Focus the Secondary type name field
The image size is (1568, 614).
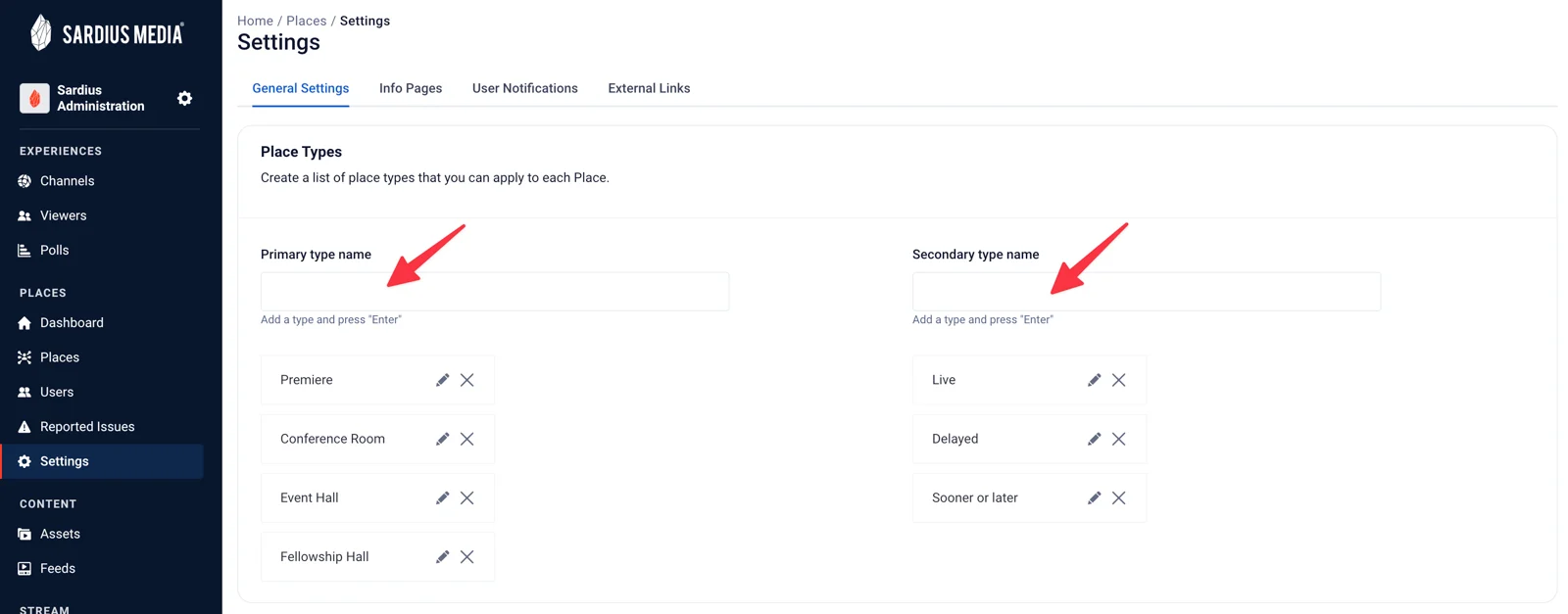[1147, 292]
